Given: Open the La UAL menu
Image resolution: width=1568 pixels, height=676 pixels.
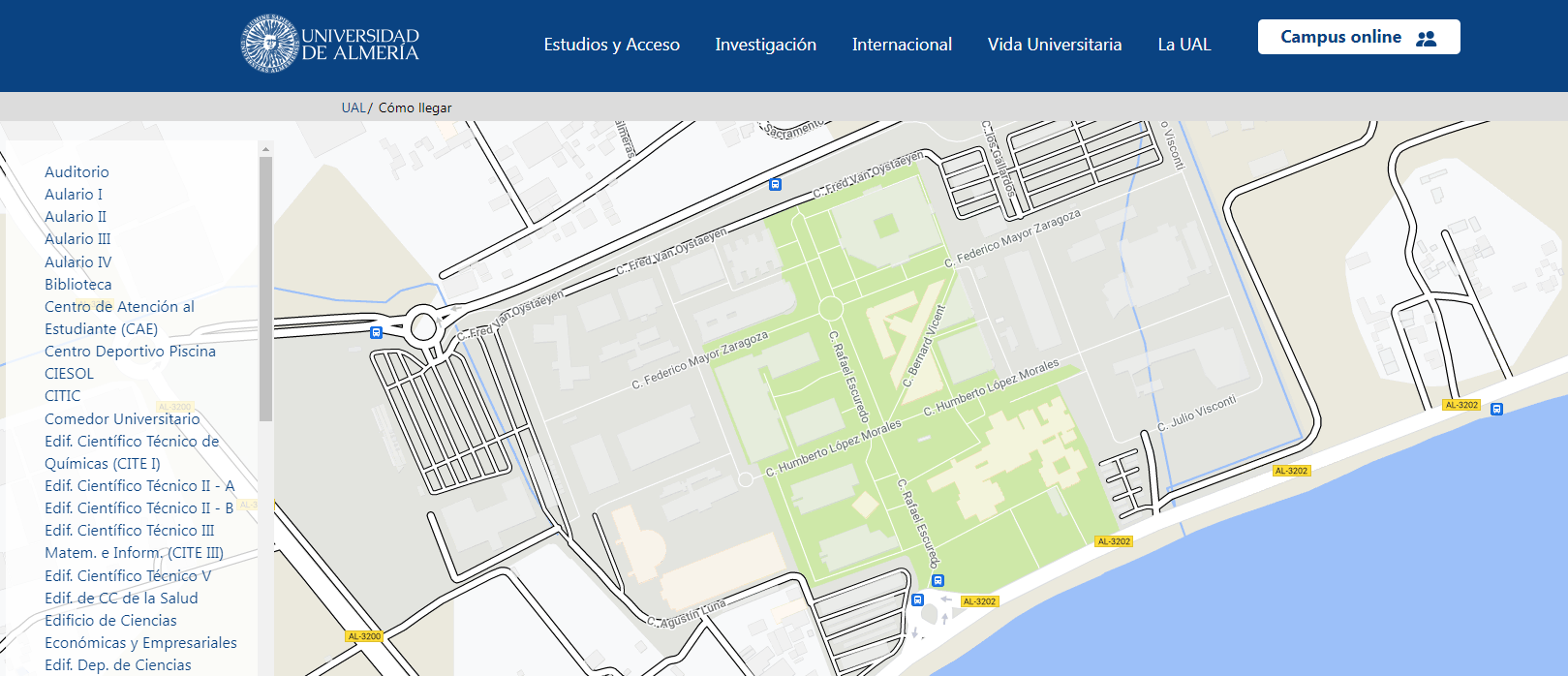Looking at the screenshot, I should tap(1184, 45).
